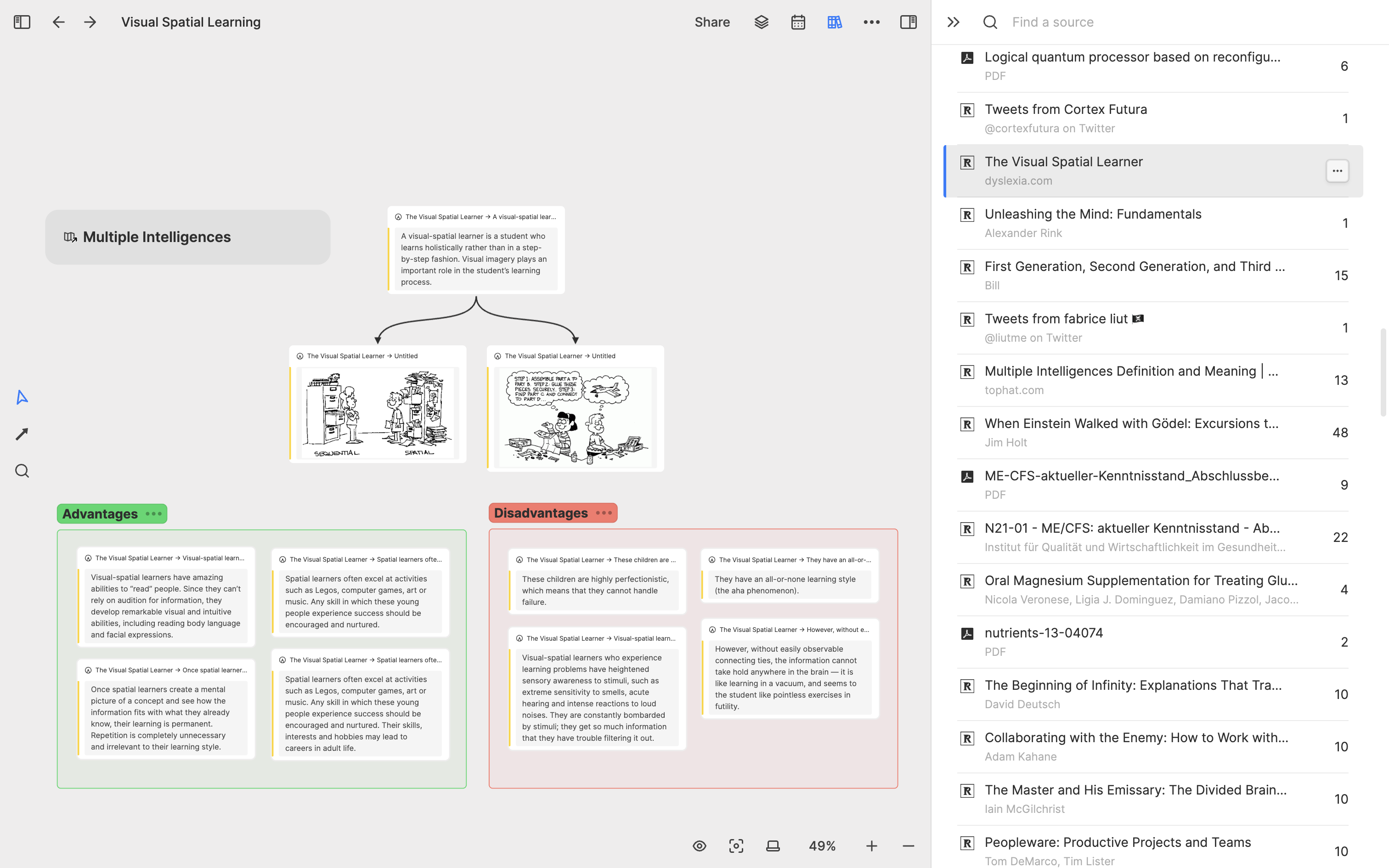The image size is (1389, 868).
Task: Collapse sources panel with double chevron
Action: coord(954,22)
